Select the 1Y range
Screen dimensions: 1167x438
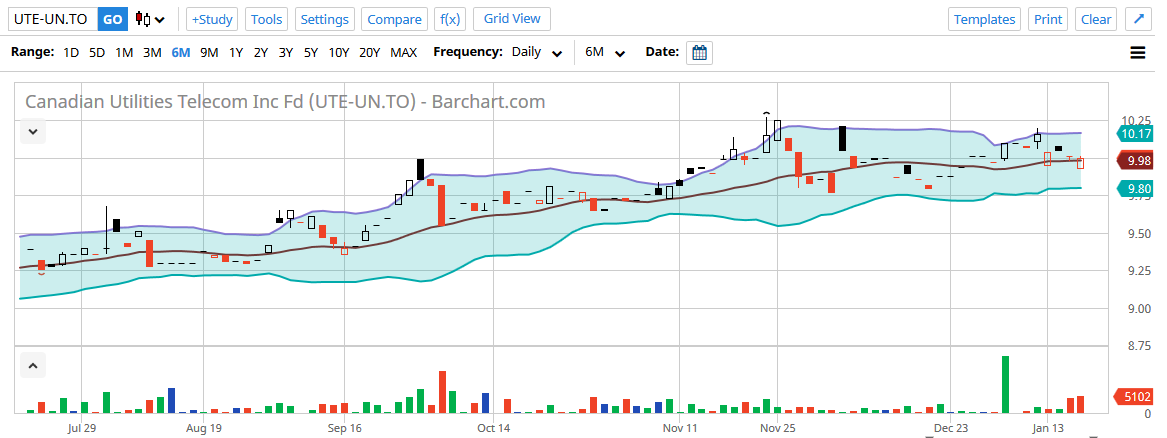[x=236, y=52]
